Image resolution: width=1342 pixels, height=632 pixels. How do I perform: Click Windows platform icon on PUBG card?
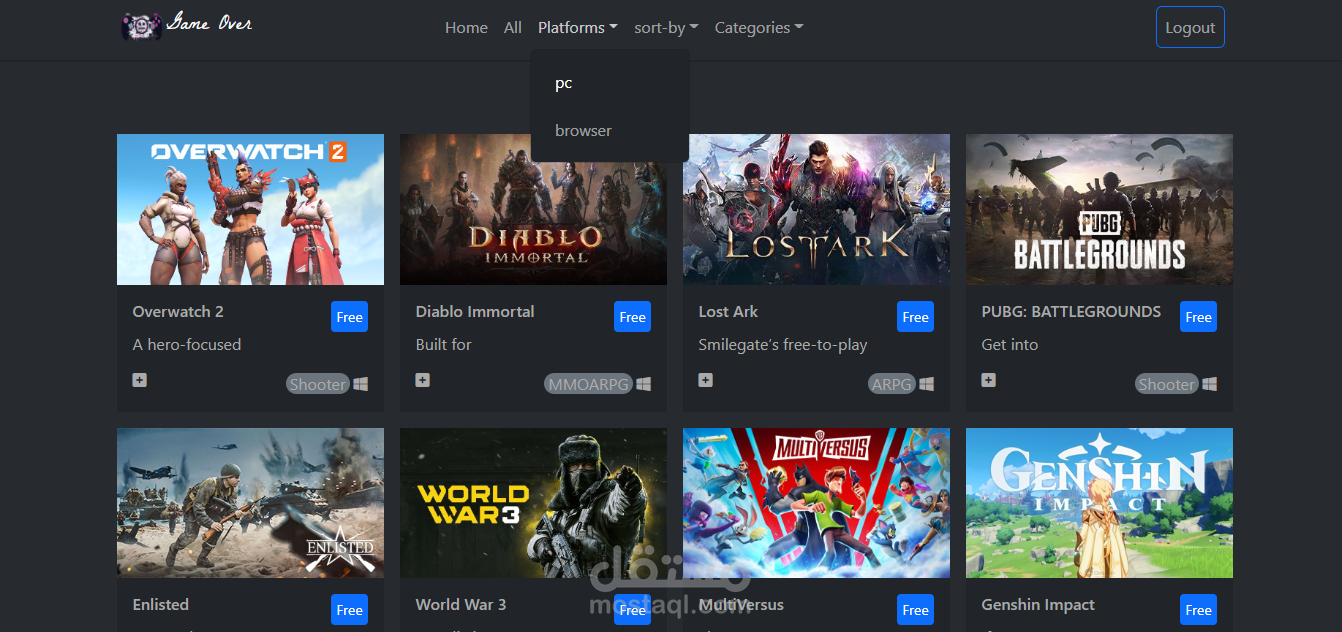coord(1210,384)
